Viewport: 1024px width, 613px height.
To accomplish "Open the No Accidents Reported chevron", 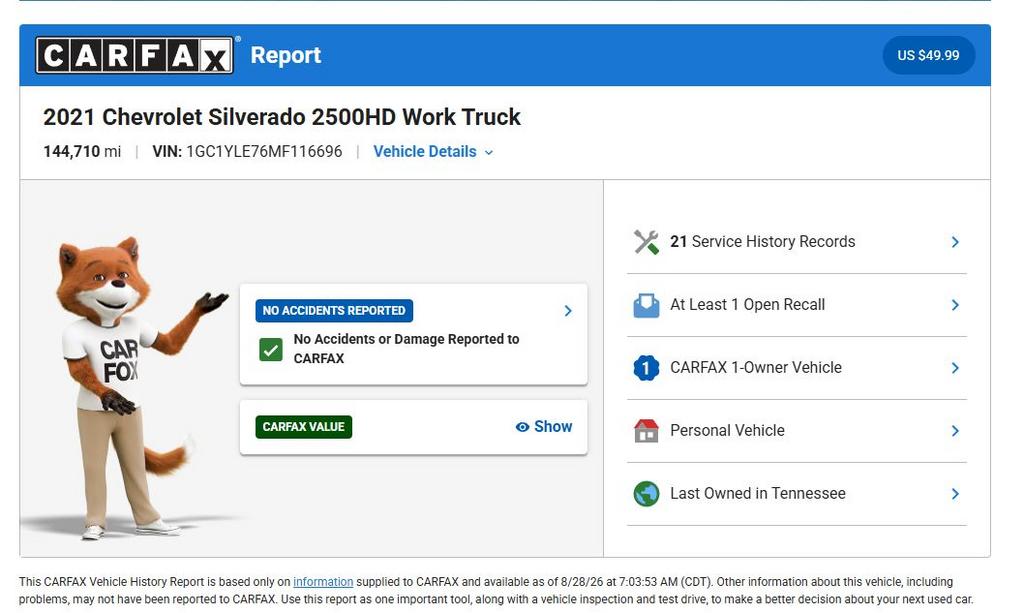I will click(x=568, y=311).
